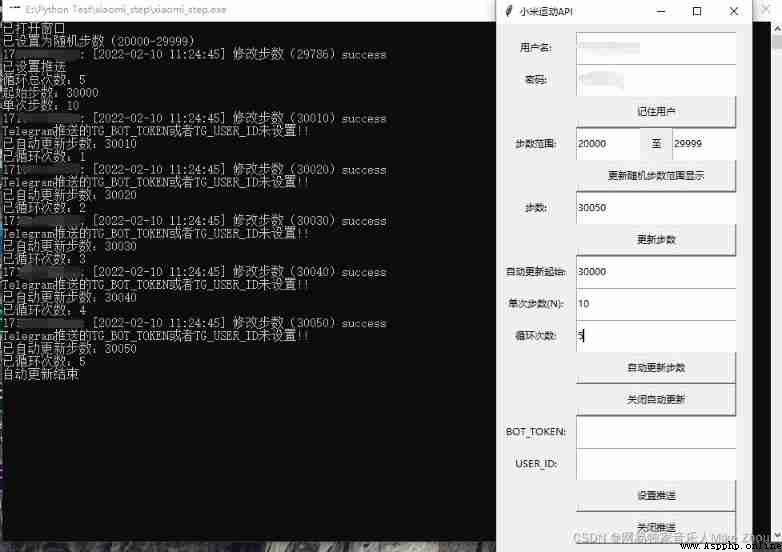This screenshot has width=782, height=552.
Task: Click the minimum step range field showing 20000
Action: tap(608, 144)
